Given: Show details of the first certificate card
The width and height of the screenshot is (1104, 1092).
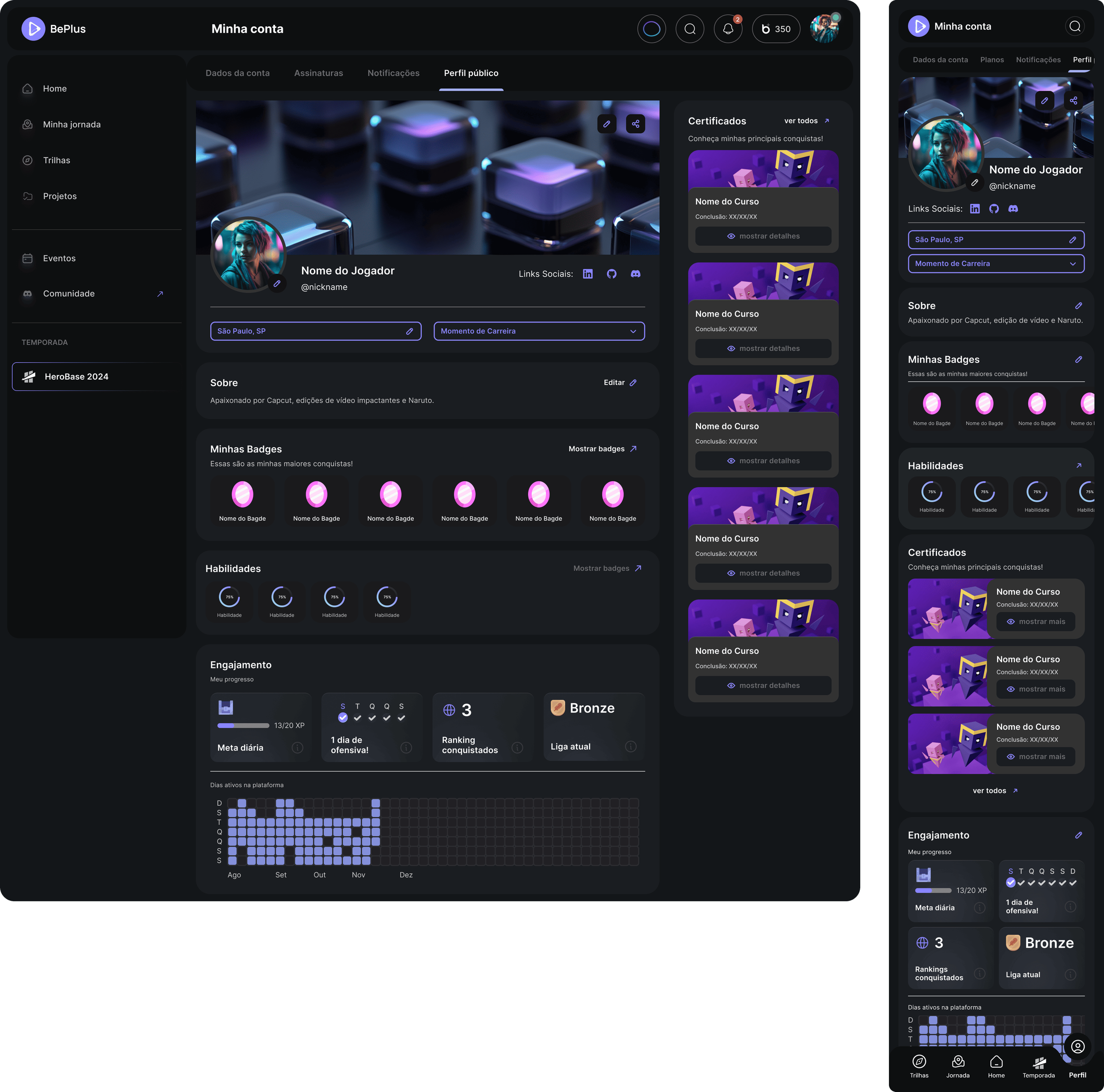Looking at the screenshot, I should (x=763, y=236).
